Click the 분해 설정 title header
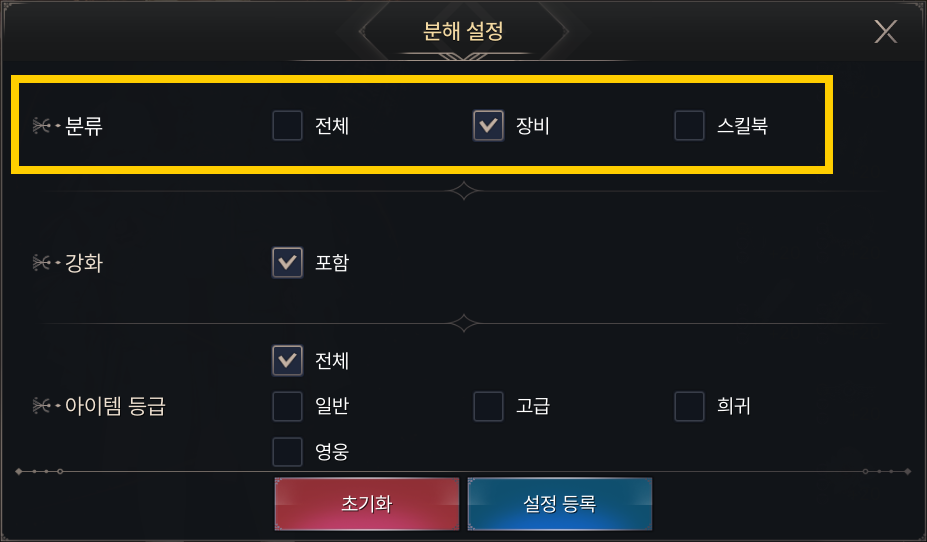This screenshot has height=542, width=927. (x=462, y=31)
